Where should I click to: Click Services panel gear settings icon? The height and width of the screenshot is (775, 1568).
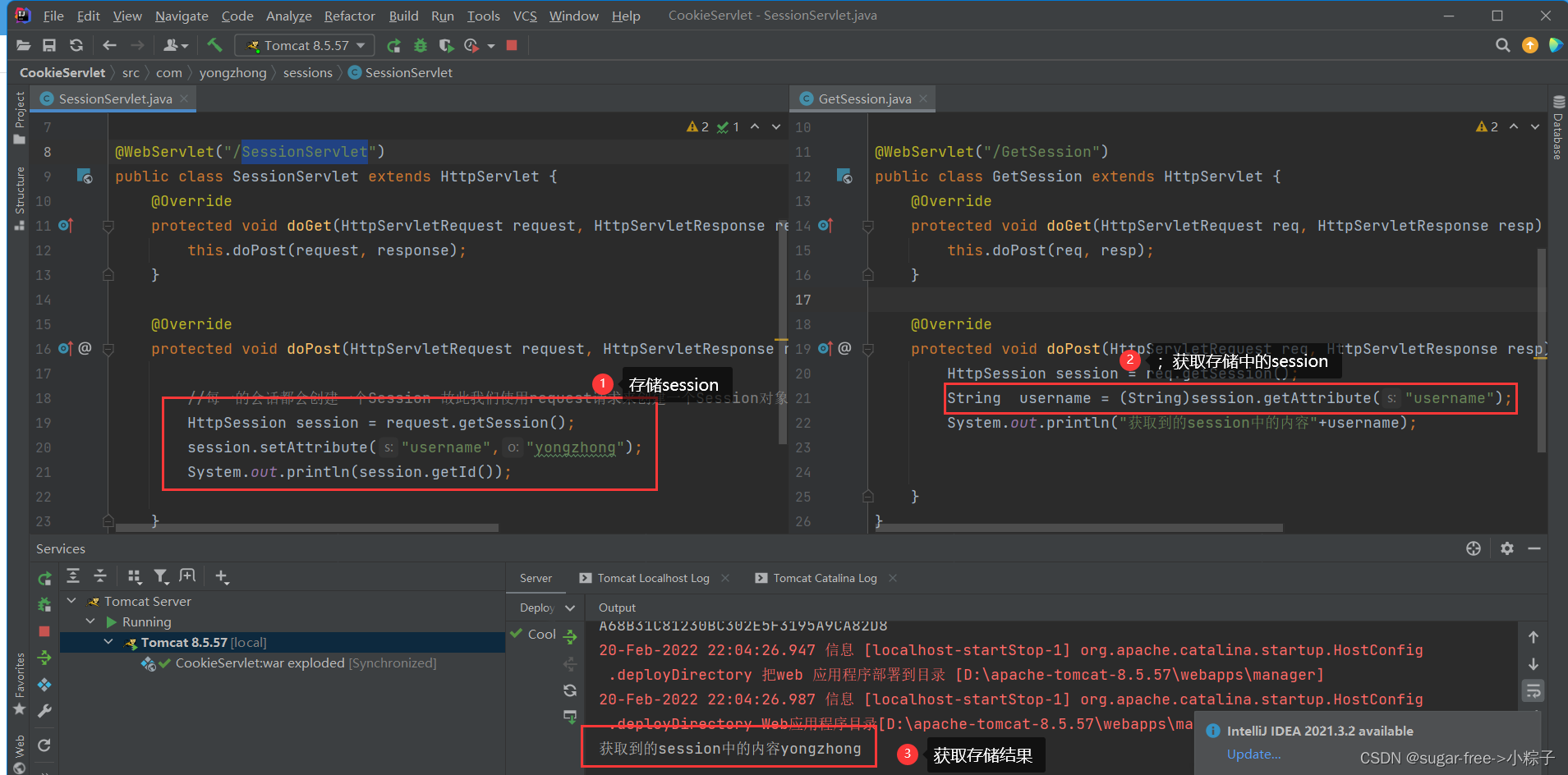coord(1506,548)
